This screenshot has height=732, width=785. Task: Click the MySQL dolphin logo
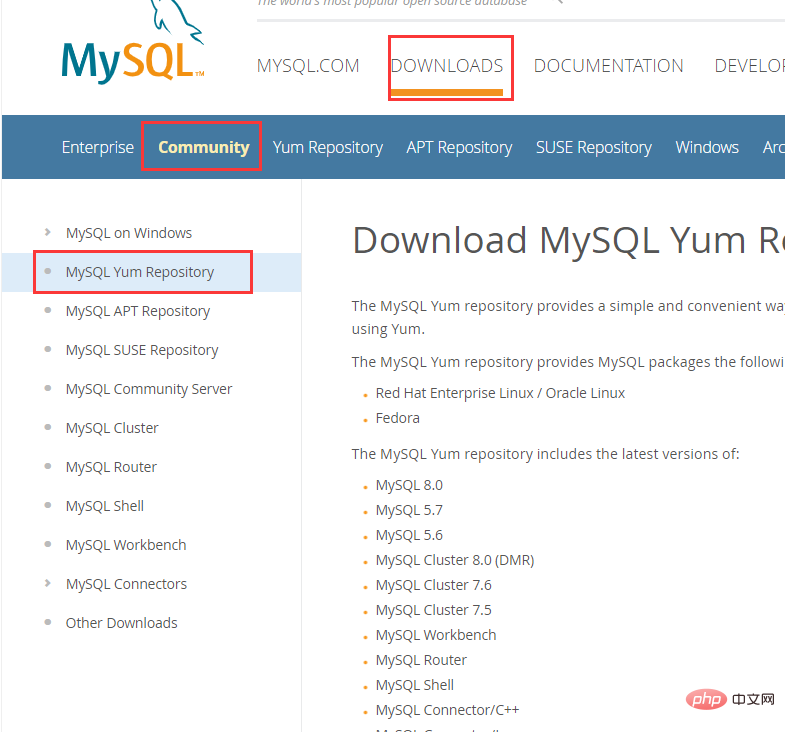[133, 42]
